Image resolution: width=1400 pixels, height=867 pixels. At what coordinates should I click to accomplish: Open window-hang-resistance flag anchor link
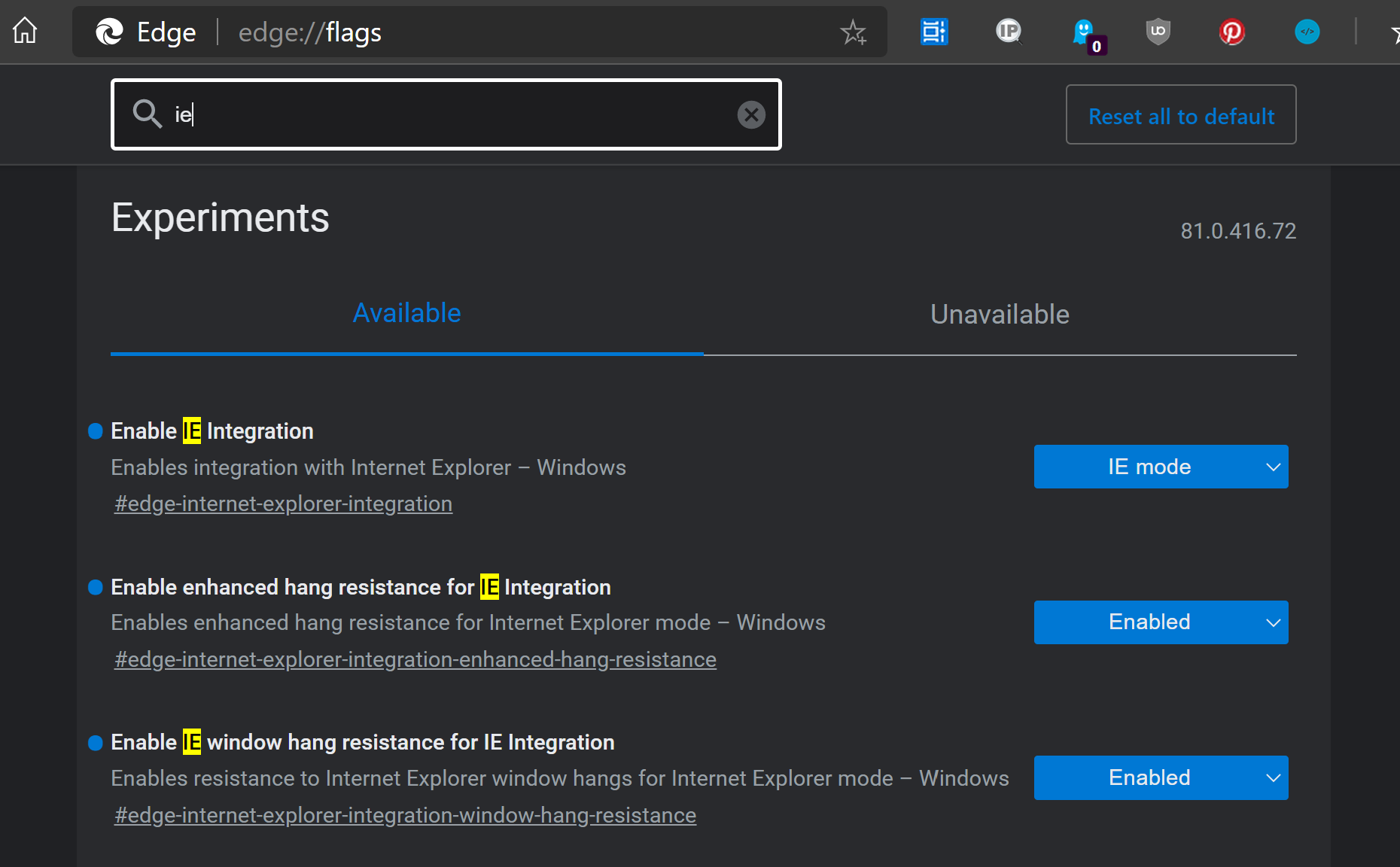(405, 815)
